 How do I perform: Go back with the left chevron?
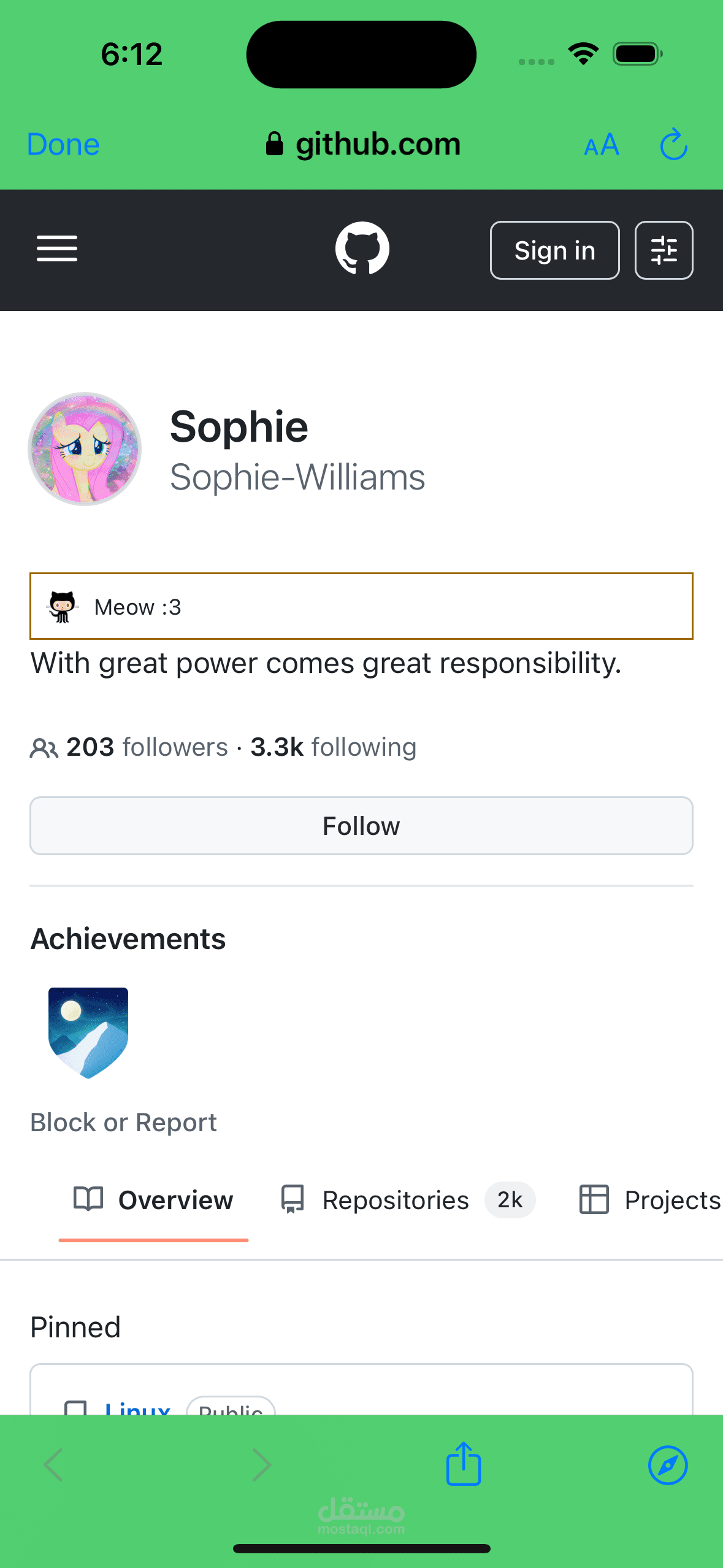[54, 1465]
